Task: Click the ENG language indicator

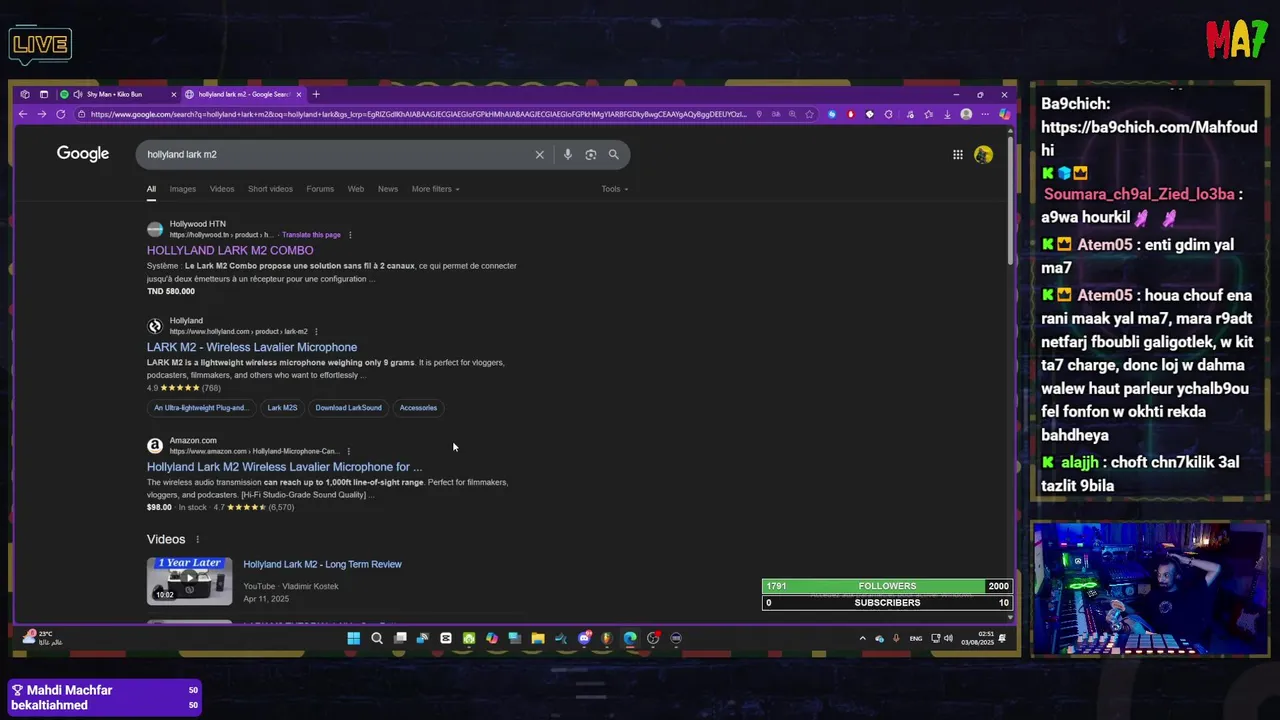Action: click(x=916, y=638)
